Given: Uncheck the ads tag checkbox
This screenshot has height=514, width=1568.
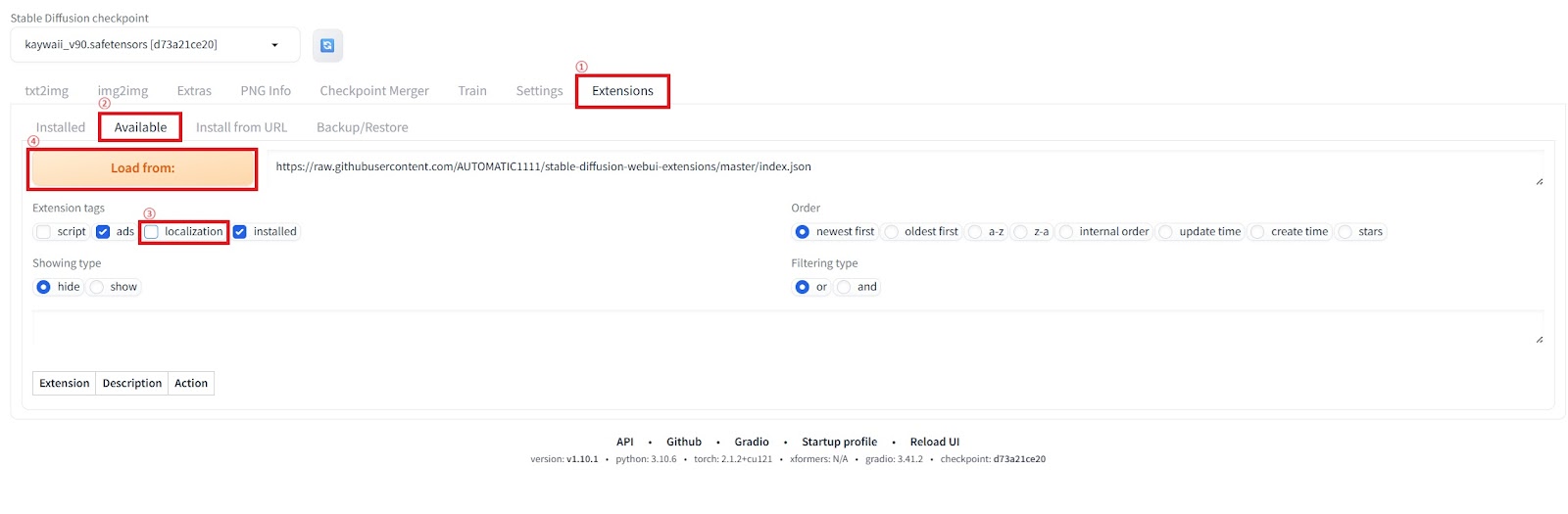Looking at the screenshot, I should 103,232.
